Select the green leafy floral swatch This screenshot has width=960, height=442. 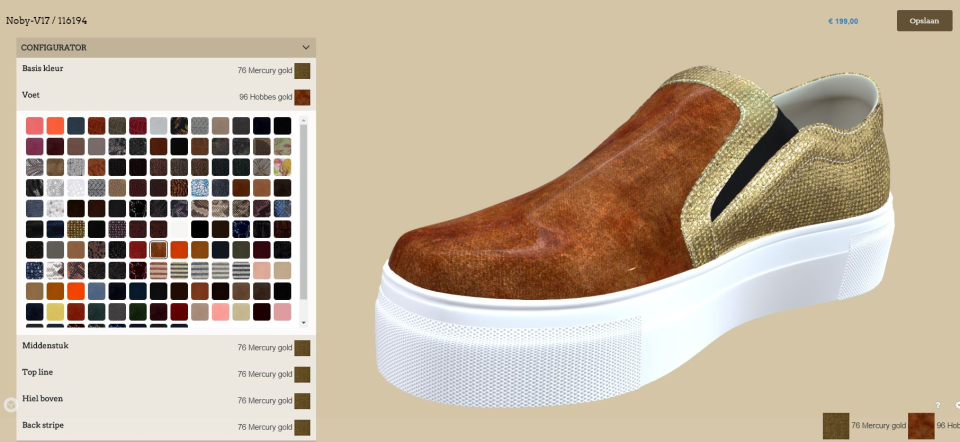pyautogui.click(x=282, y=146)
